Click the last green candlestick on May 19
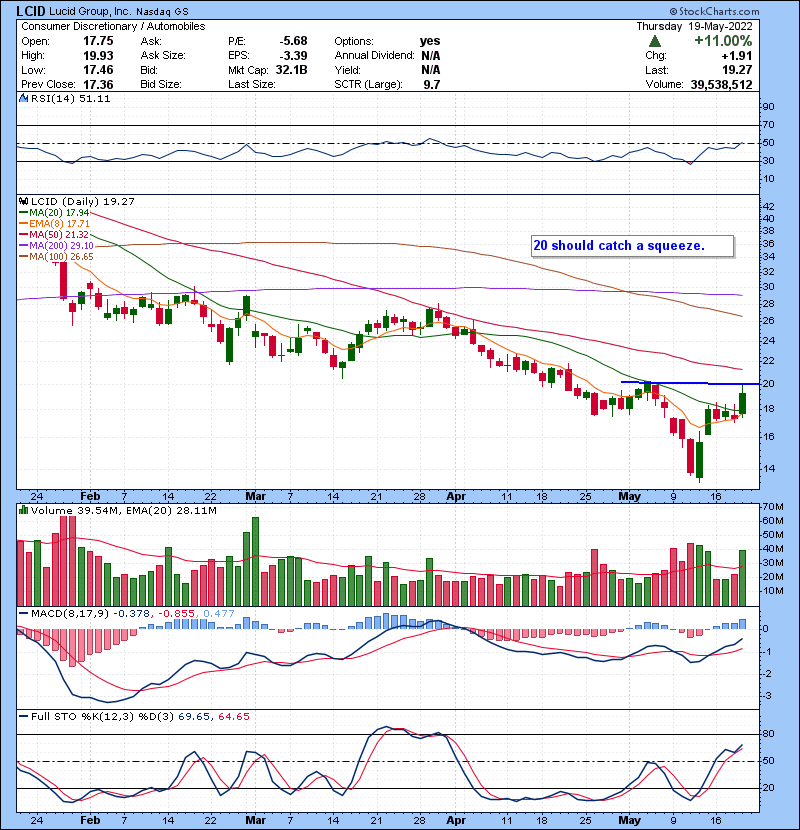 [743, 402]
